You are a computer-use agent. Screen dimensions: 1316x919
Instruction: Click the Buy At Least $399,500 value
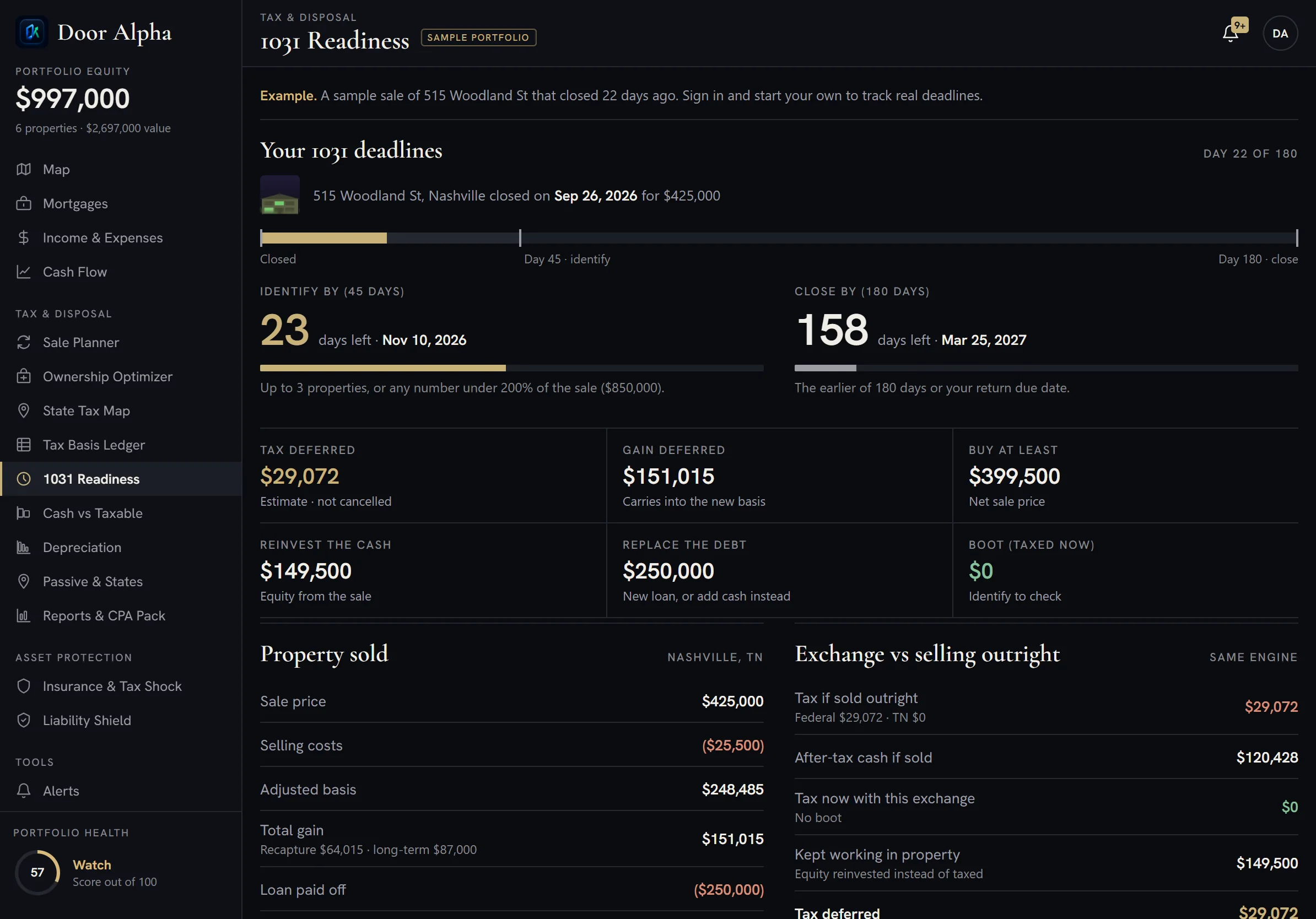pos(1014,476)
